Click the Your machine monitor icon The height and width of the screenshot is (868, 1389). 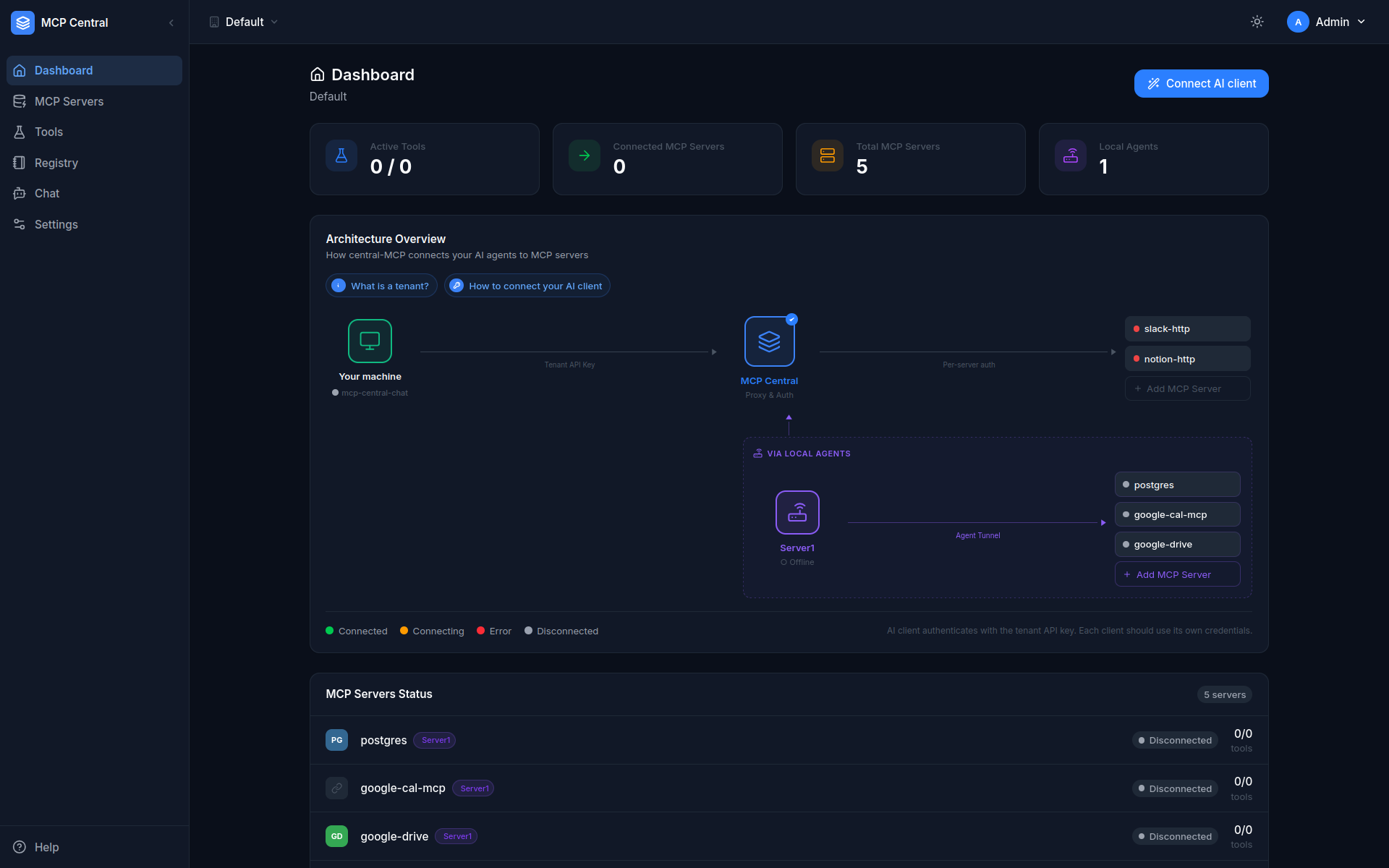pyautogui.click(x=370, y=341)
